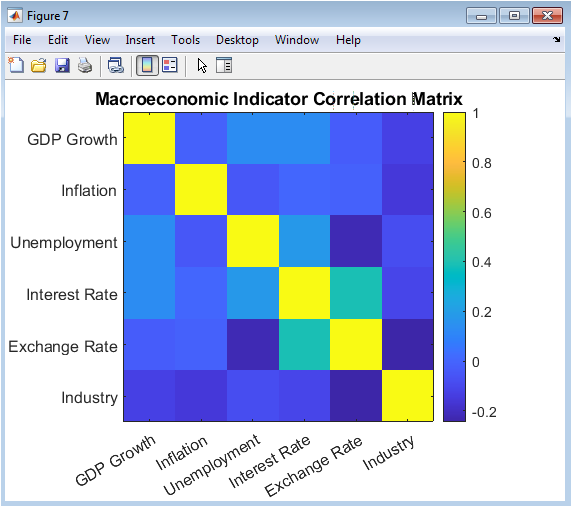572x507 pixels.
Task: Click the View menu item
Action: (x=97, y=40)
